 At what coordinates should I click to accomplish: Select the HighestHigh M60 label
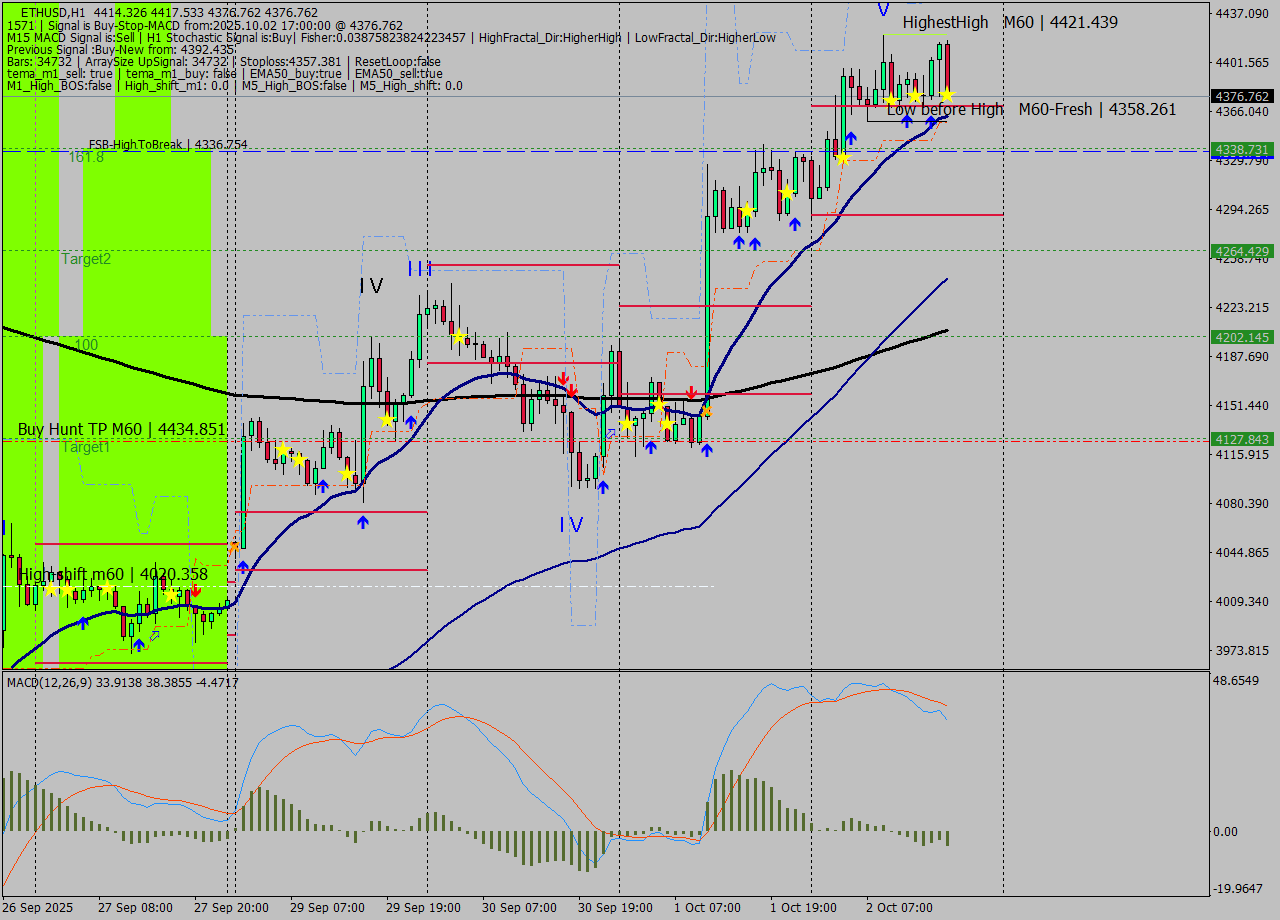1010,22
